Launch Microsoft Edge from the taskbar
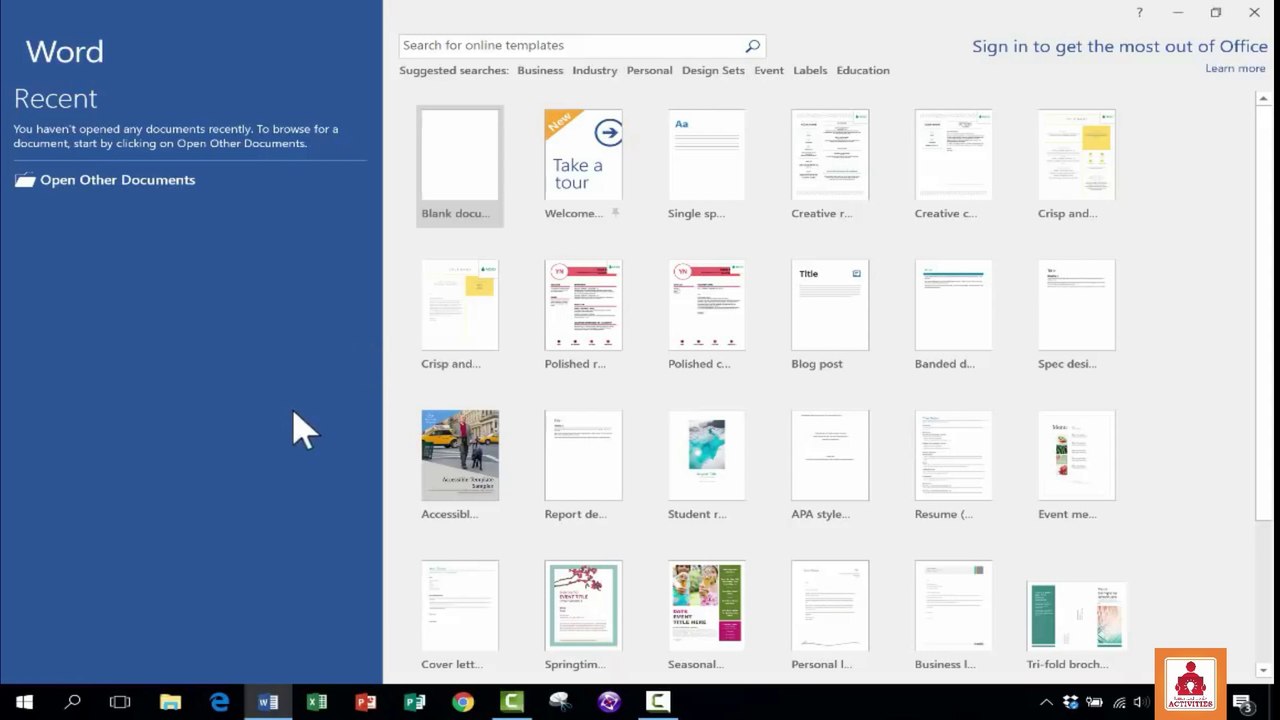 pyautogui.click(x=219, y=702)
